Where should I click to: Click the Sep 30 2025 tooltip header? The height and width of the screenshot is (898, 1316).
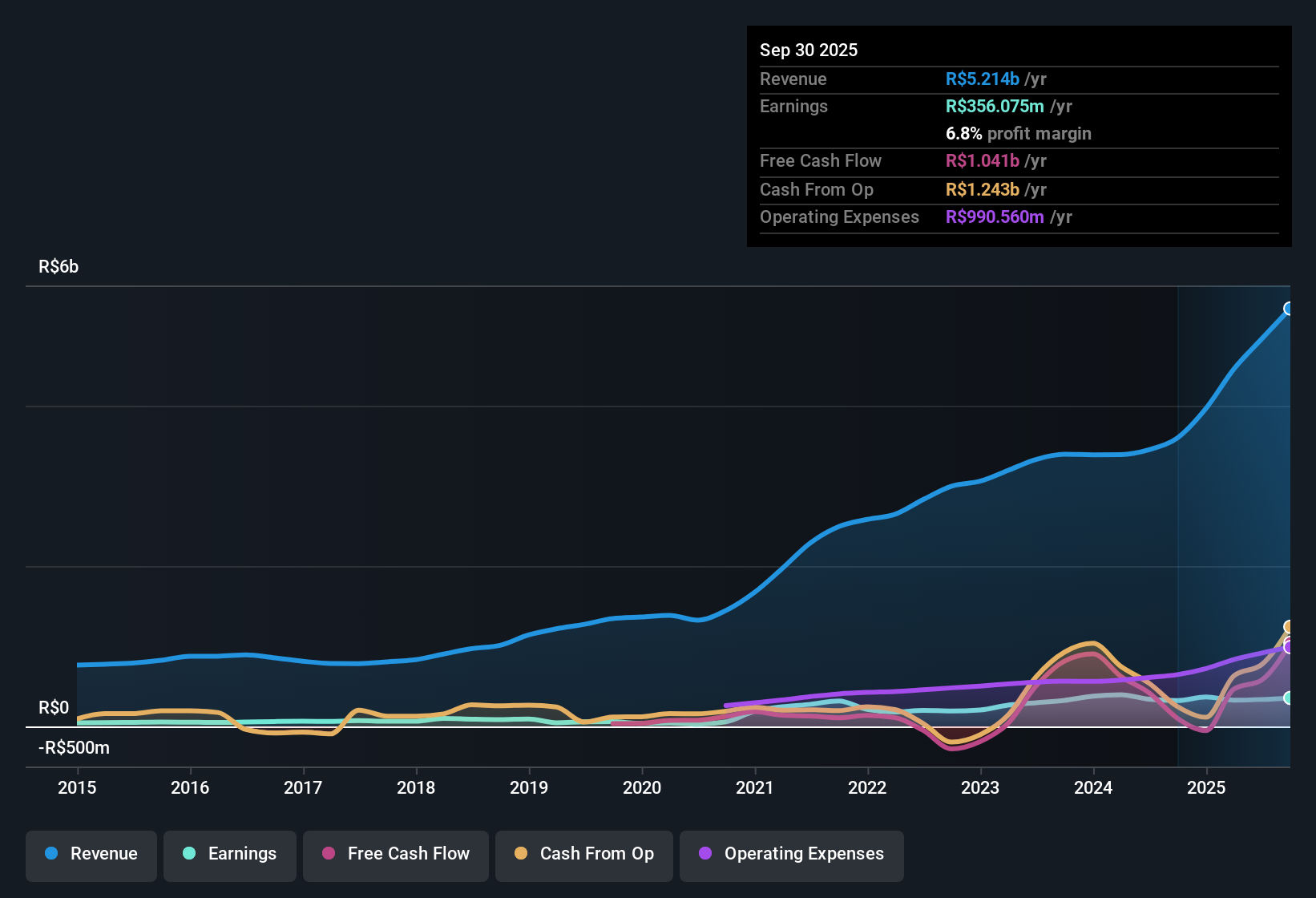(x=809, y=50)
